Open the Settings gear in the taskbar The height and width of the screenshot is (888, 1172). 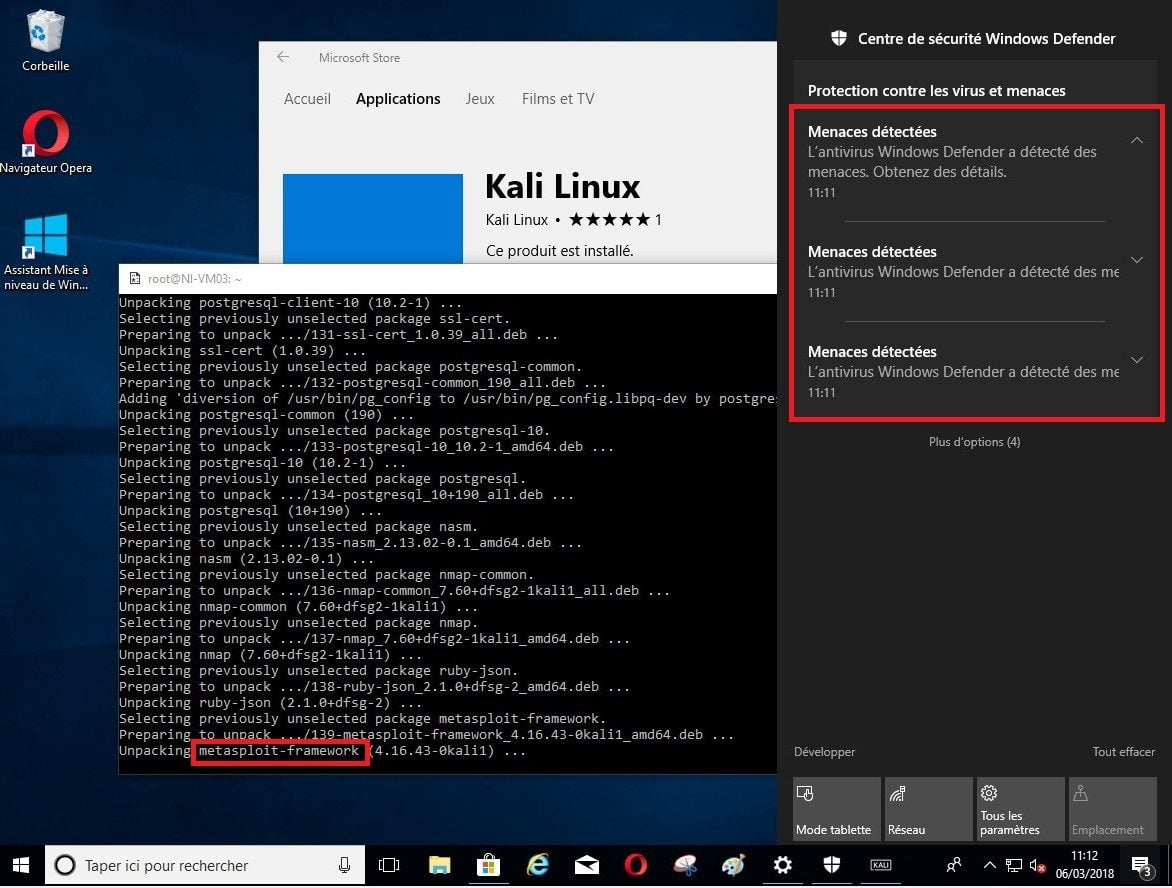[x=783, y=865]
